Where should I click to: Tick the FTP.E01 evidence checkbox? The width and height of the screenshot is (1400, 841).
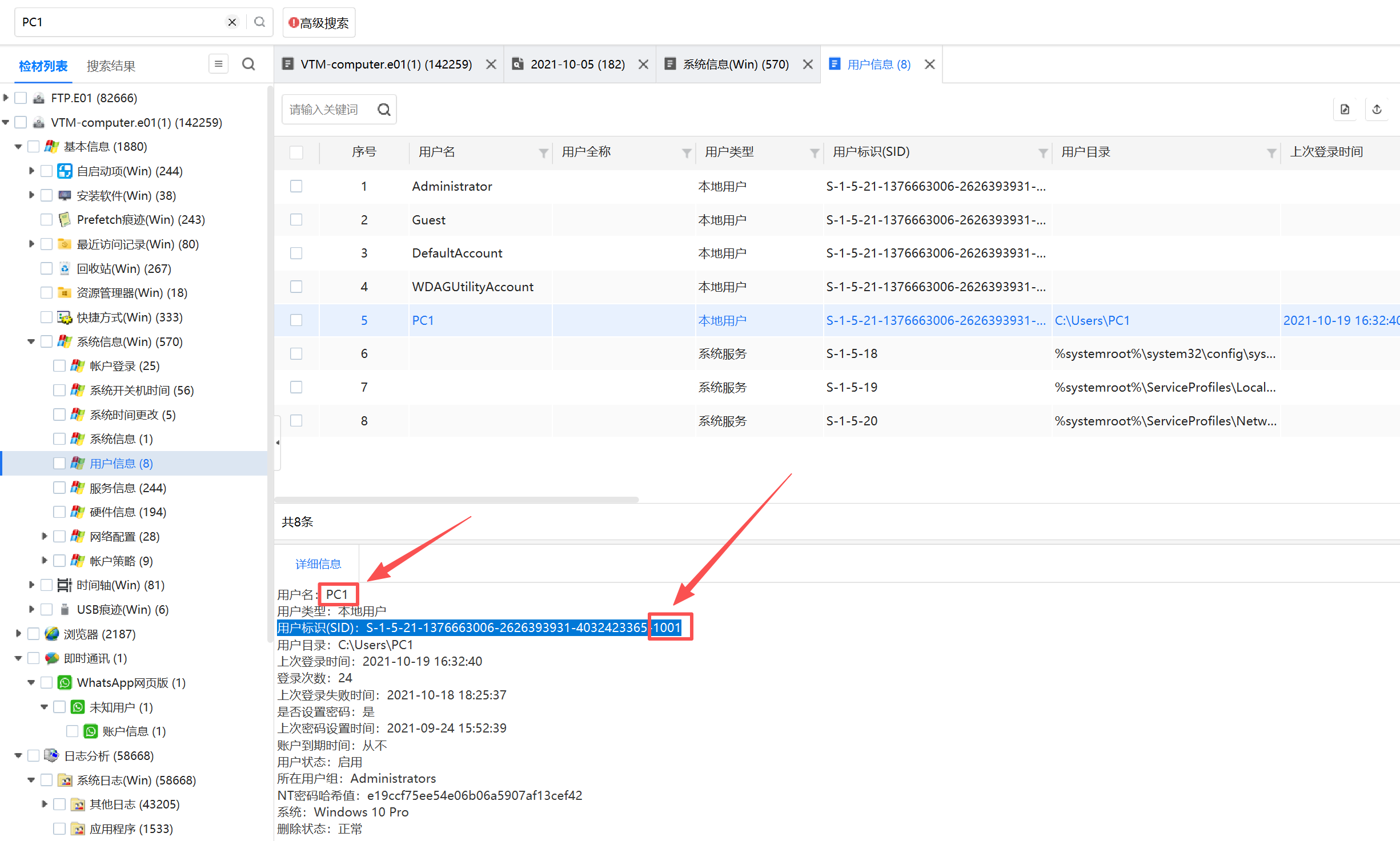tap(21, 98)
